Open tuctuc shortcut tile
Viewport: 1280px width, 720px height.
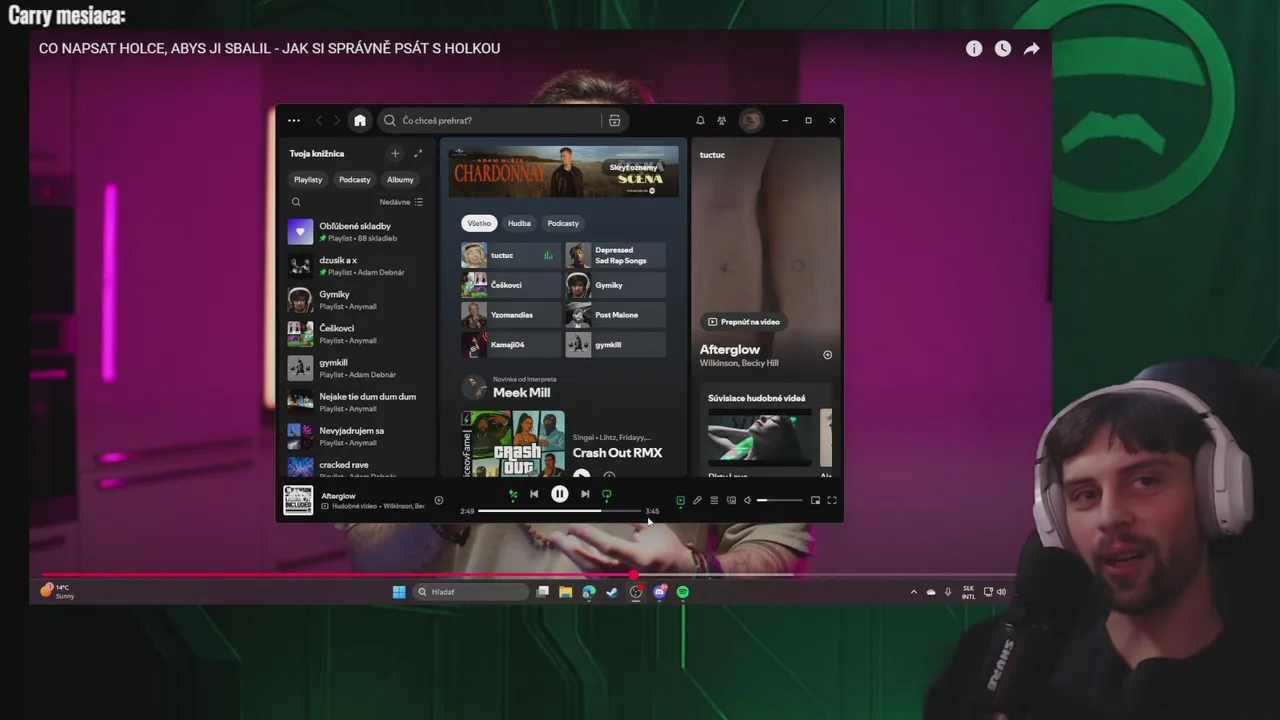tap(511, 255)
